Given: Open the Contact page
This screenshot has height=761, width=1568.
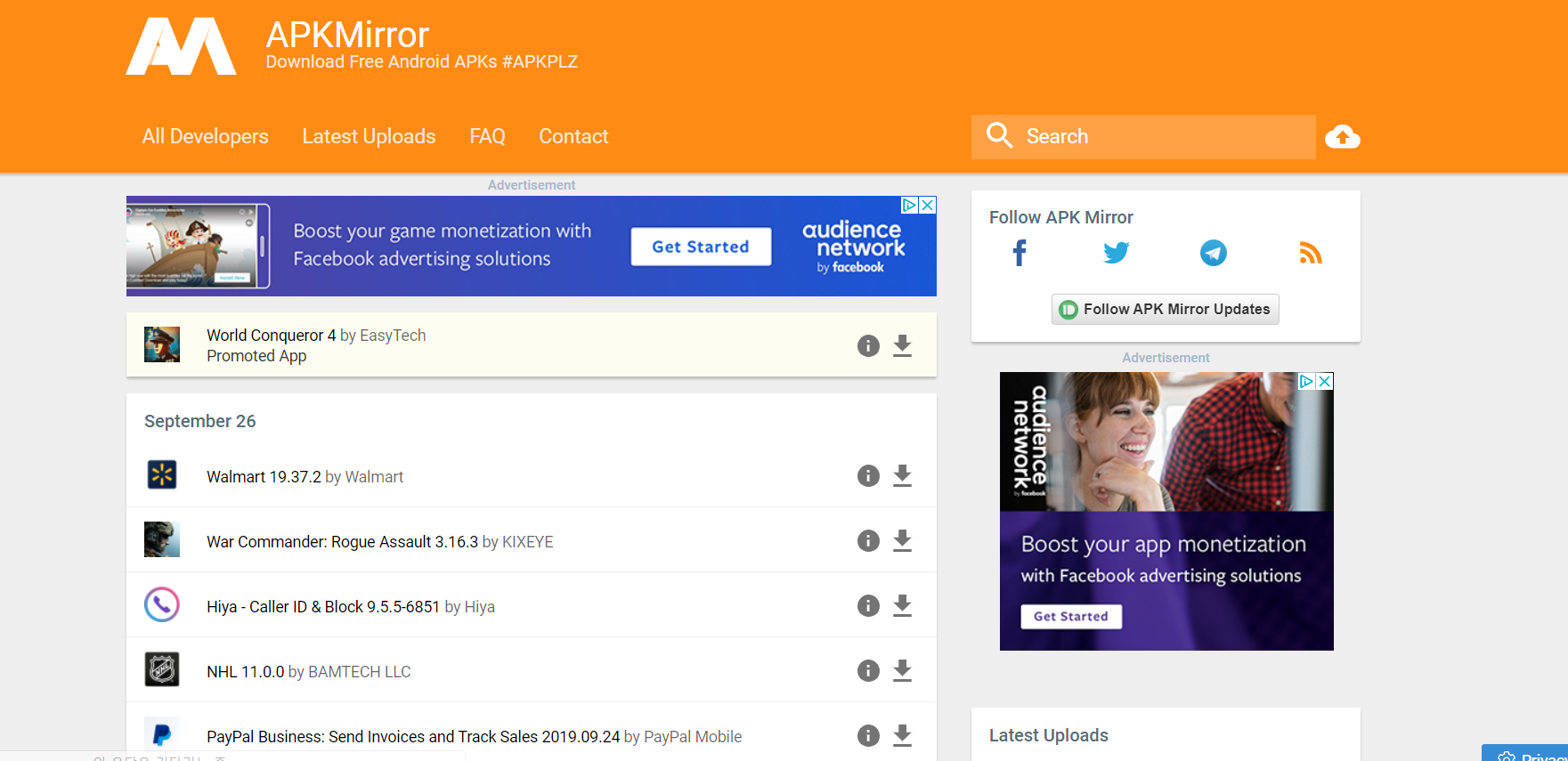Looking at the screenshot, I should click(573, 136).
